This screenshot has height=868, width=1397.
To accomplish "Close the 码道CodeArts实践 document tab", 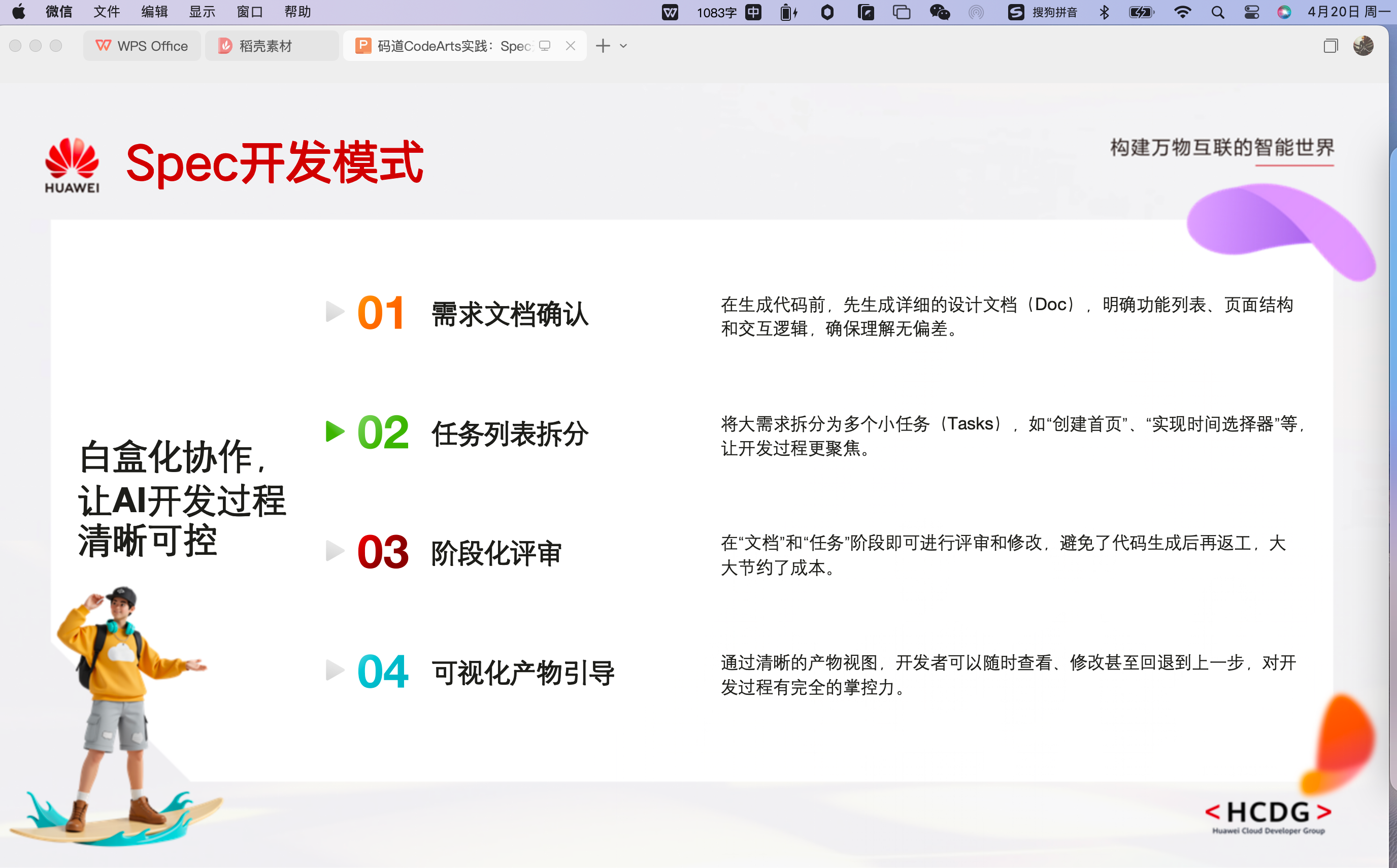I will pos(571,45).
